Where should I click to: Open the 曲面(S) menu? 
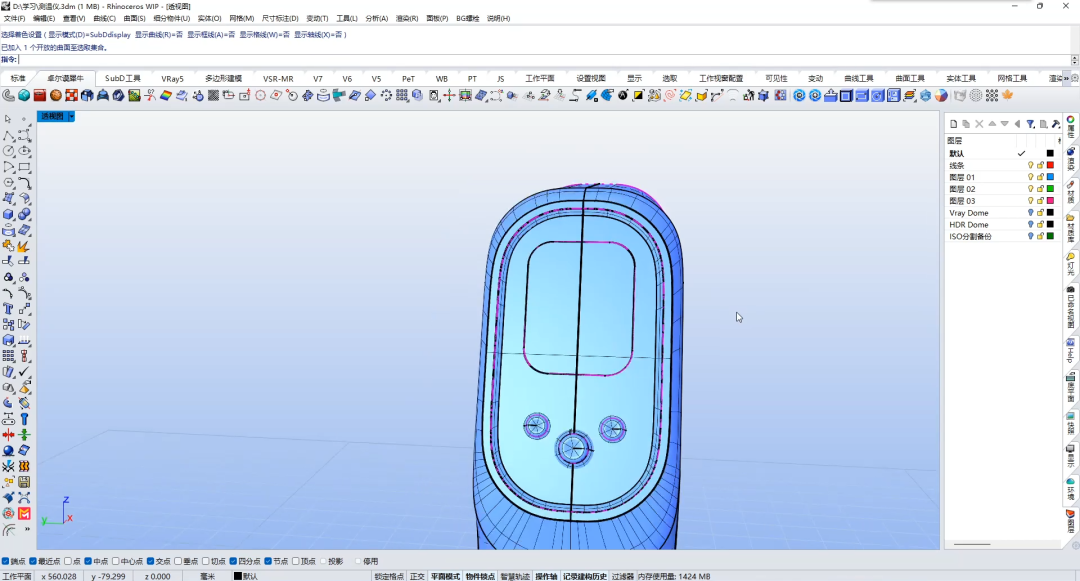pos(134,19)
